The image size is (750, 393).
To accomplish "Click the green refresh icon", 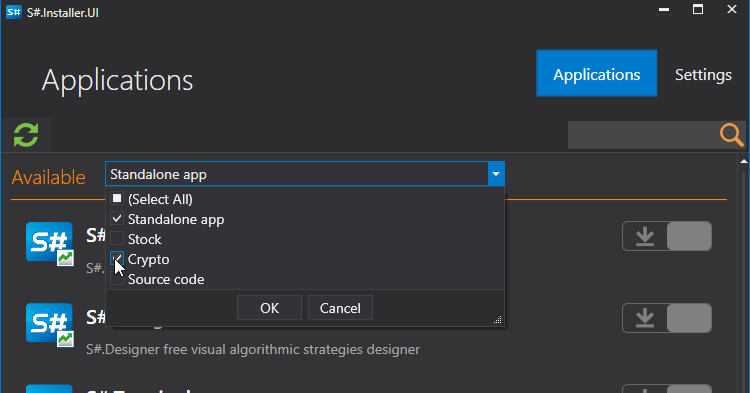I will click(x=26, y=135).
